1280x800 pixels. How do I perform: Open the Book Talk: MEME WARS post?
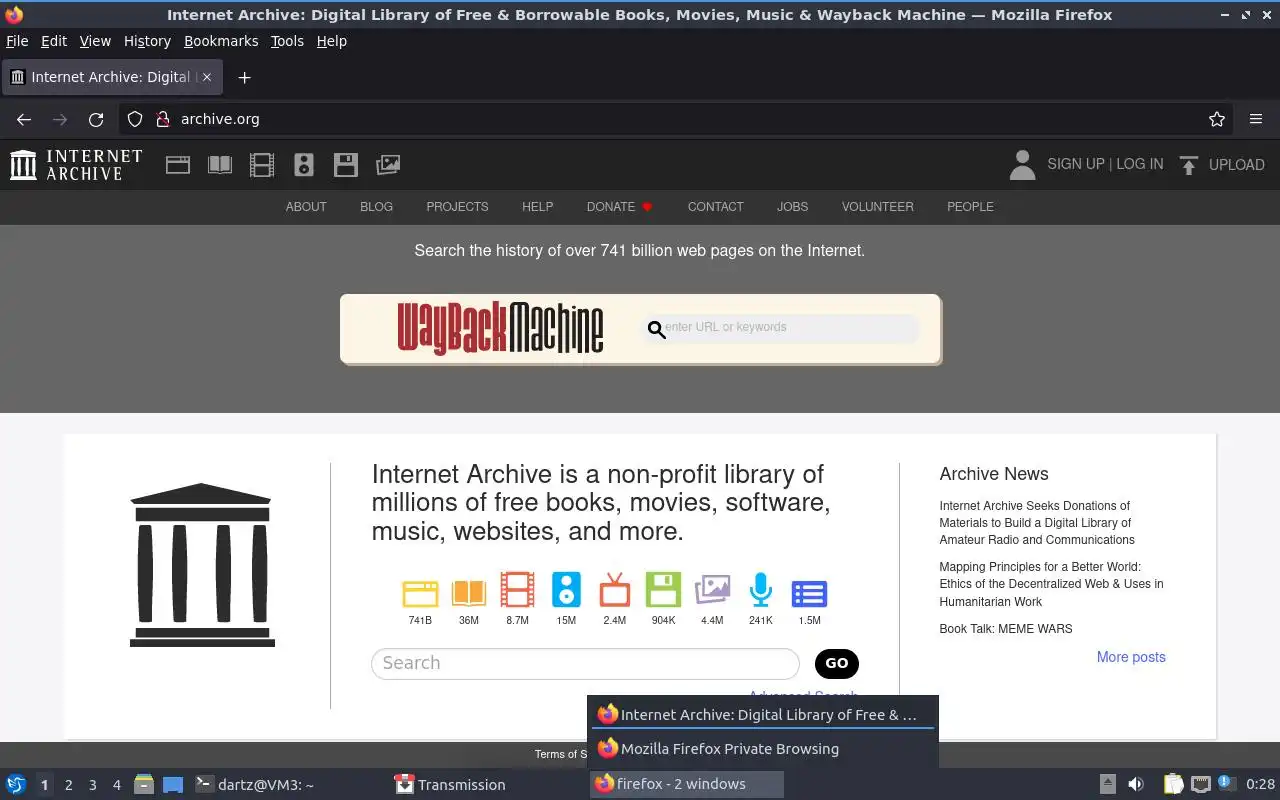pos(1005,629)
